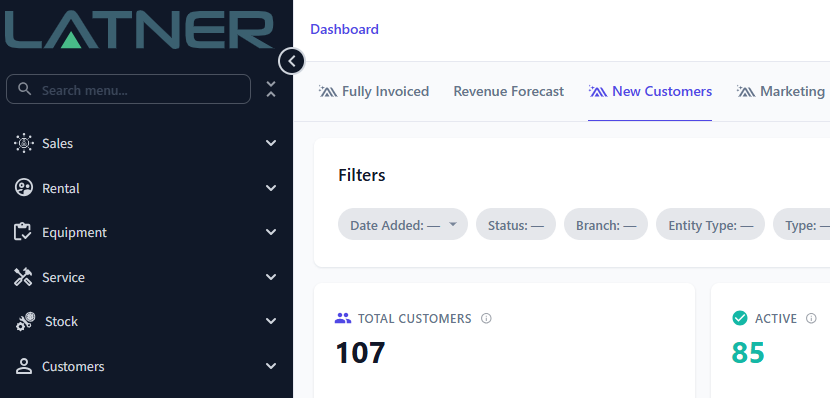The height and width of the screenshot is (398, 830).
Task: Open the Date Added filter dropdown arrow
Action: point(453,224)
